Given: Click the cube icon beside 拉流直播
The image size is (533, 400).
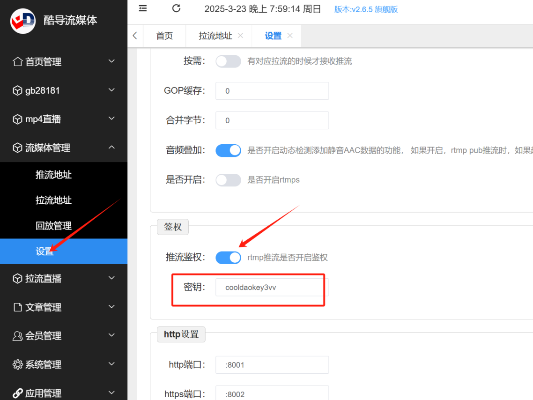Looking at the screenshot, I should point(17,278).
